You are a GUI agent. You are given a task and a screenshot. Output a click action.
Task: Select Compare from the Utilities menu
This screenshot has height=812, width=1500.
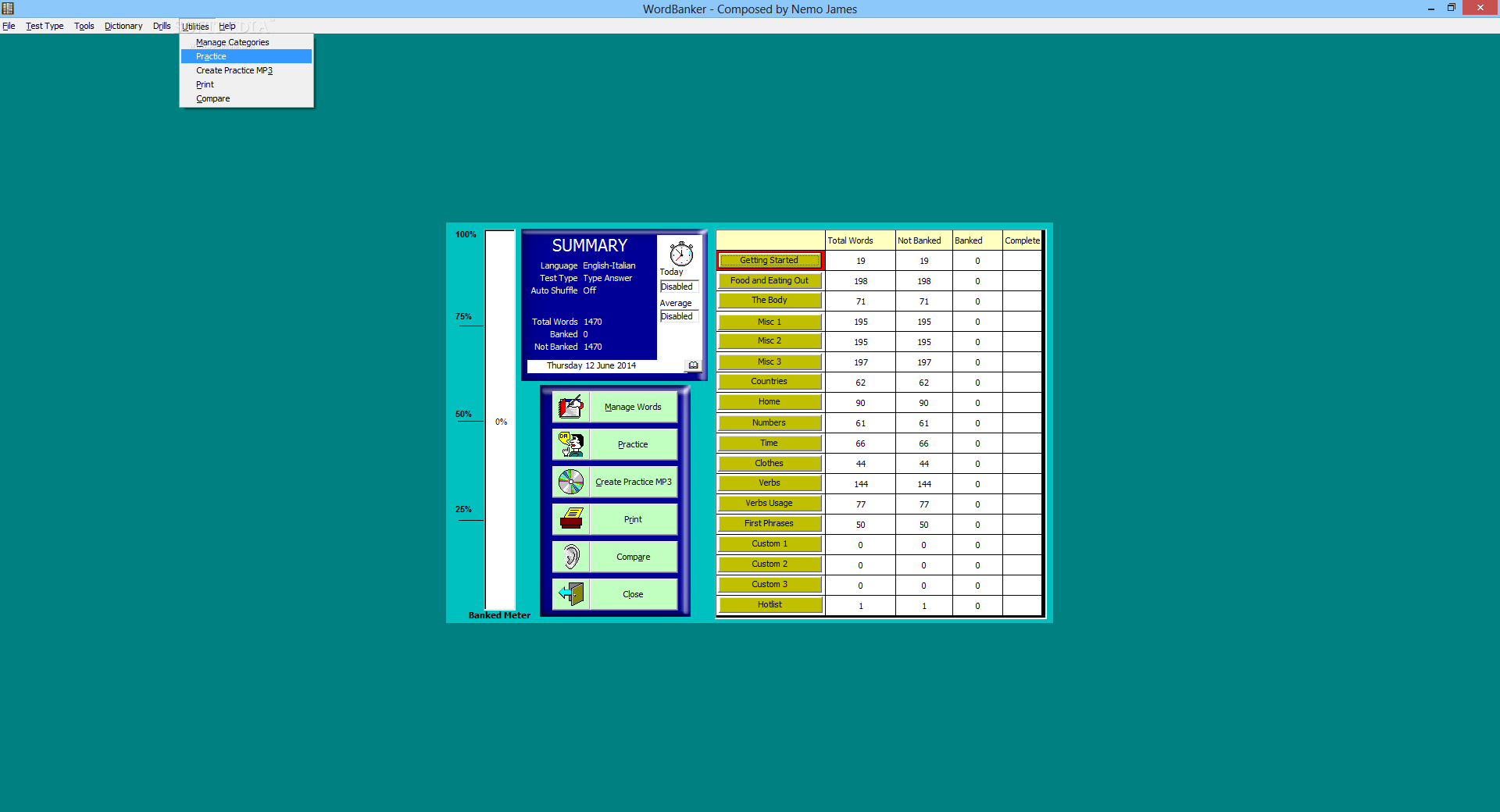tap(246, 98)
